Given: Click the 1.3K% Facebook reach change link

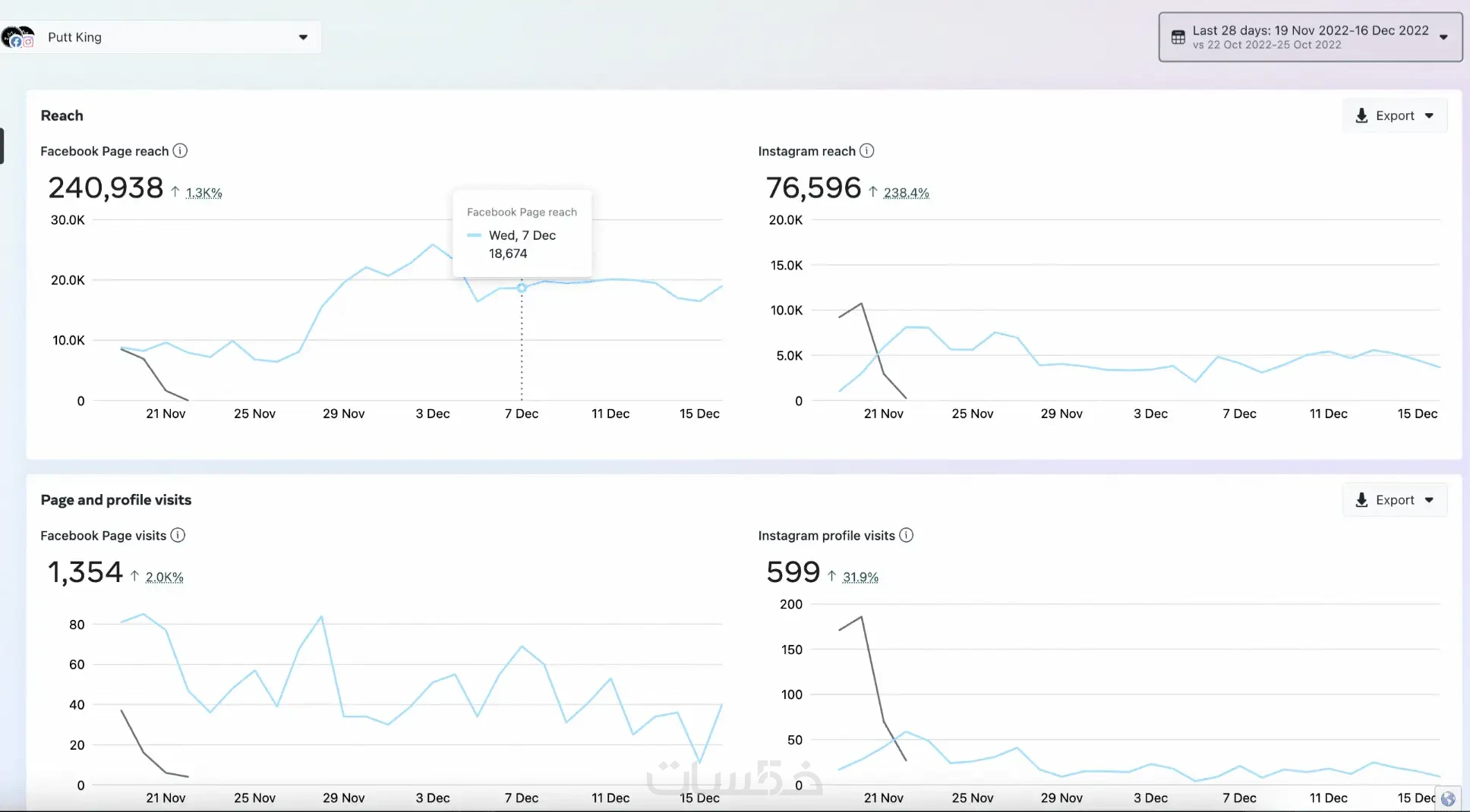Looking at the screenshot, I should coord(203,193).
